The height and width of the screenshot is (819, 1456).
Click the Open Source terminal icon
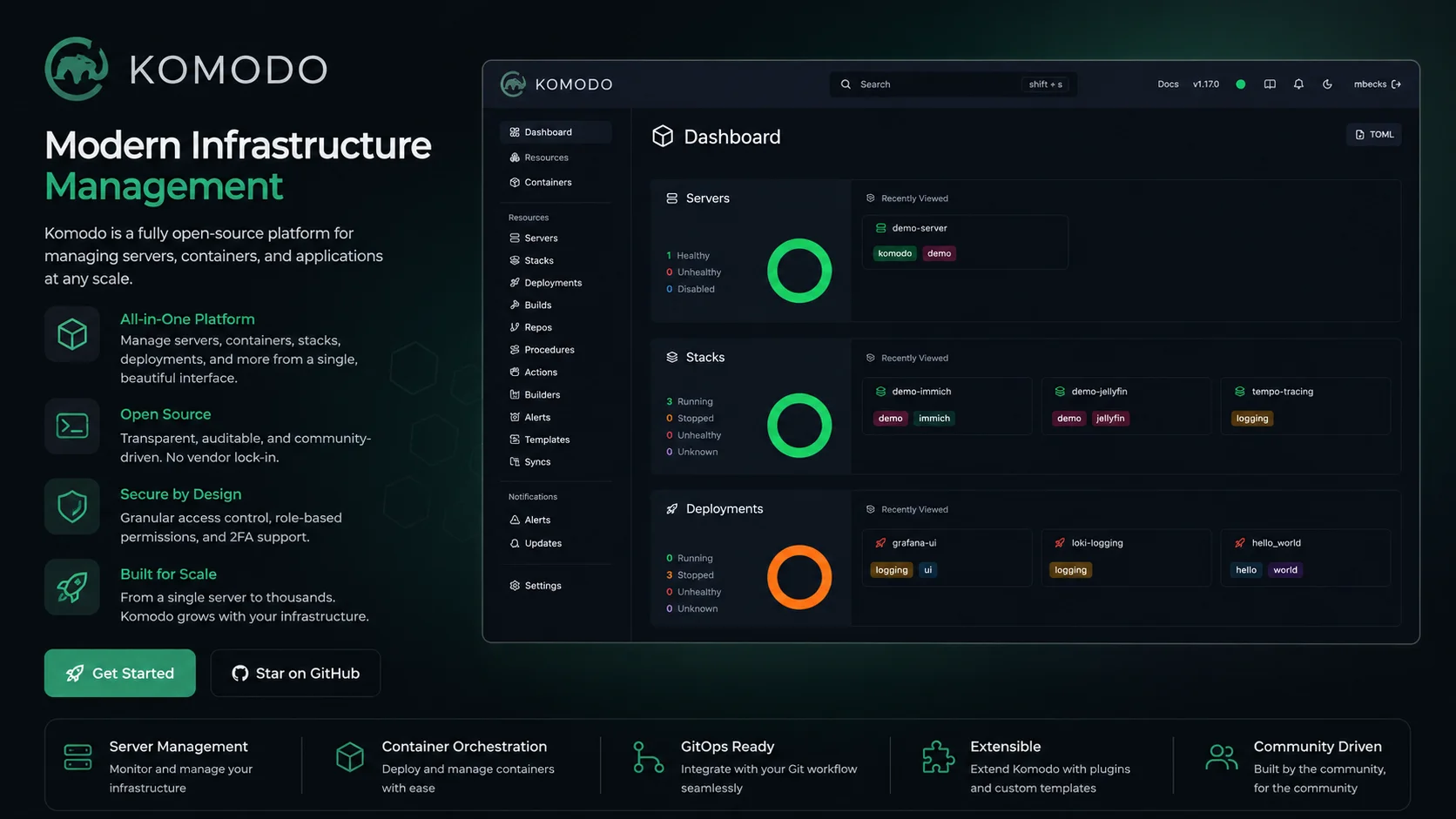[72, 426]
